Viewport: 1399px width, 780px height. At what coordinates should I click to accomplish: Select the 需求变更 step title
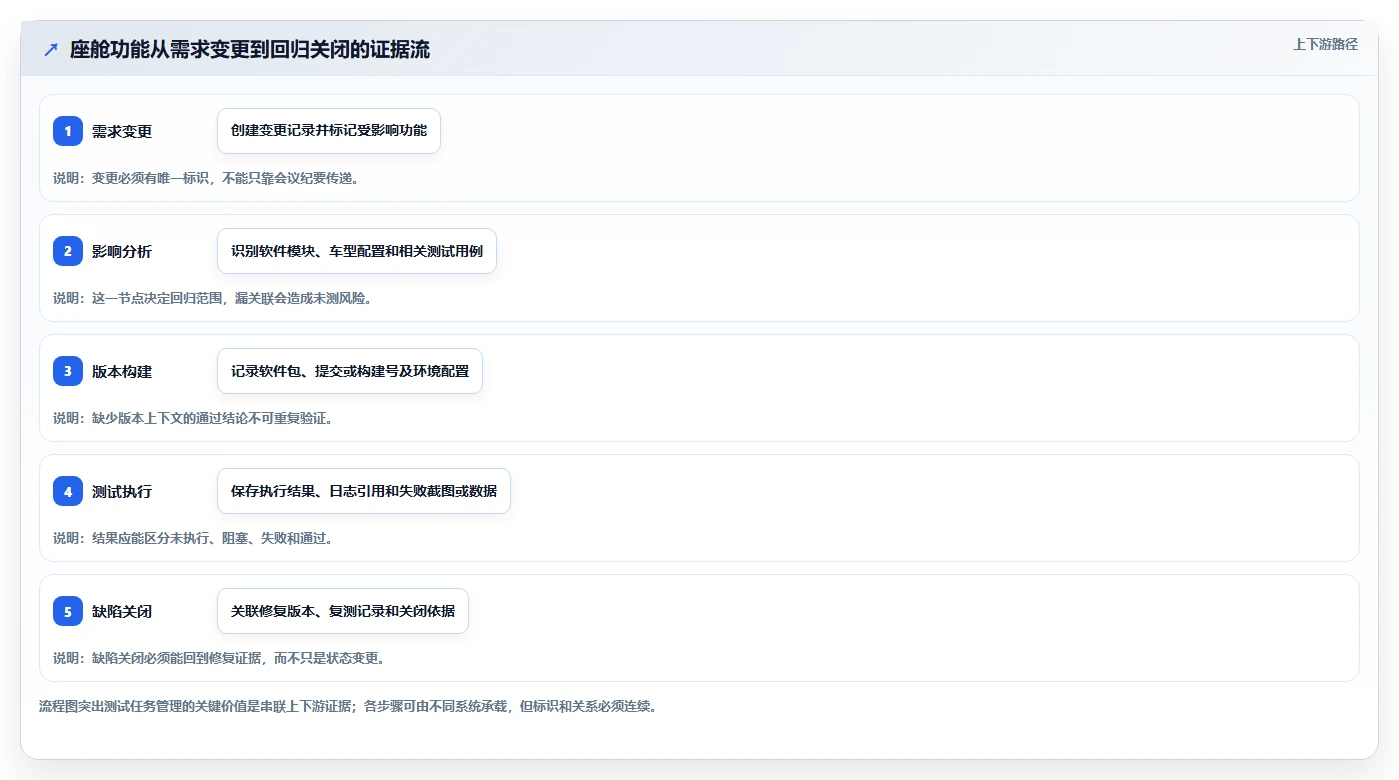click(x=122, y=131)
